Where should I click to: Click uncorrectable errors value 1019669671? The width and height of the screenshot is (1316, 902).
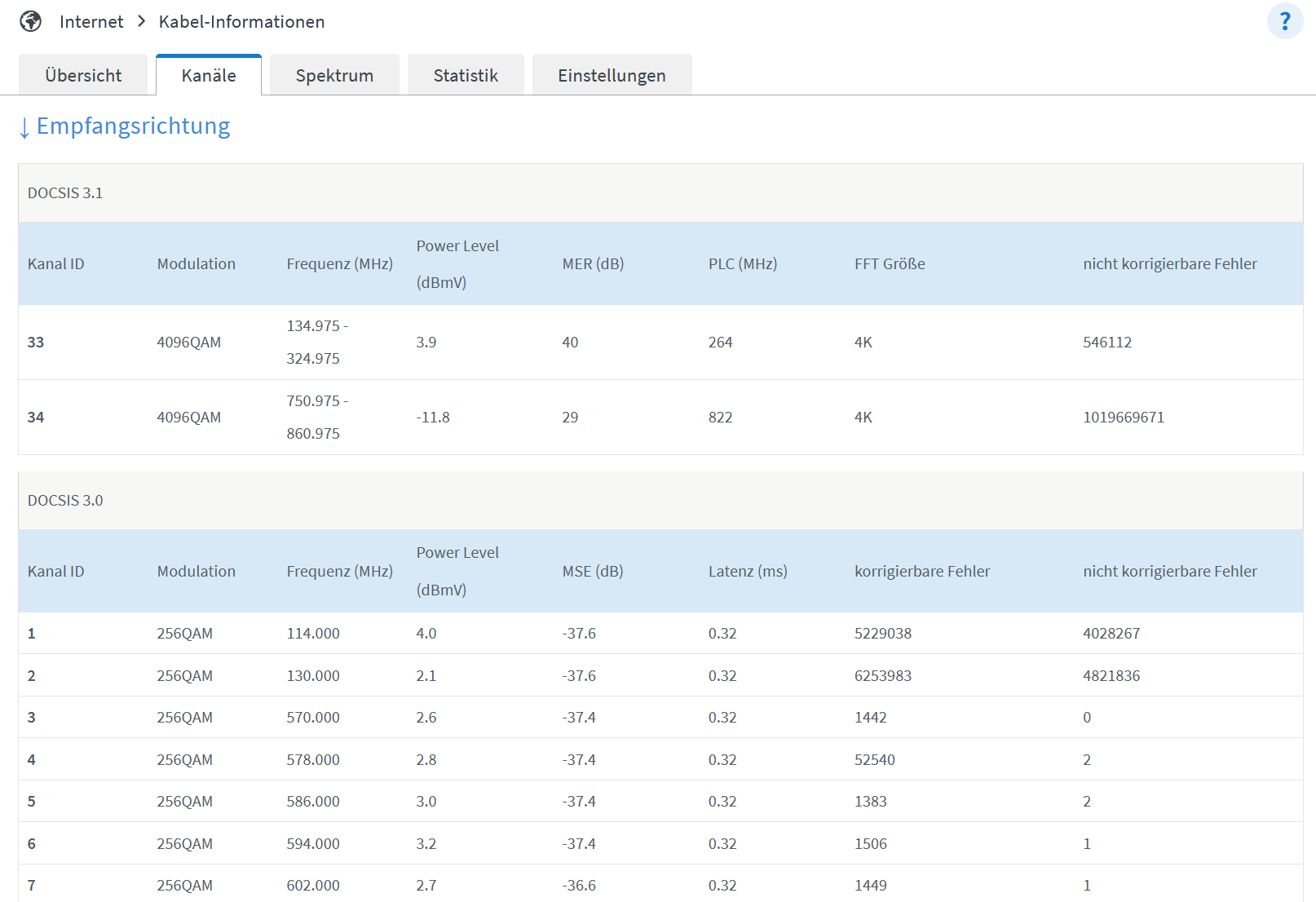[x=1124, y=418]
